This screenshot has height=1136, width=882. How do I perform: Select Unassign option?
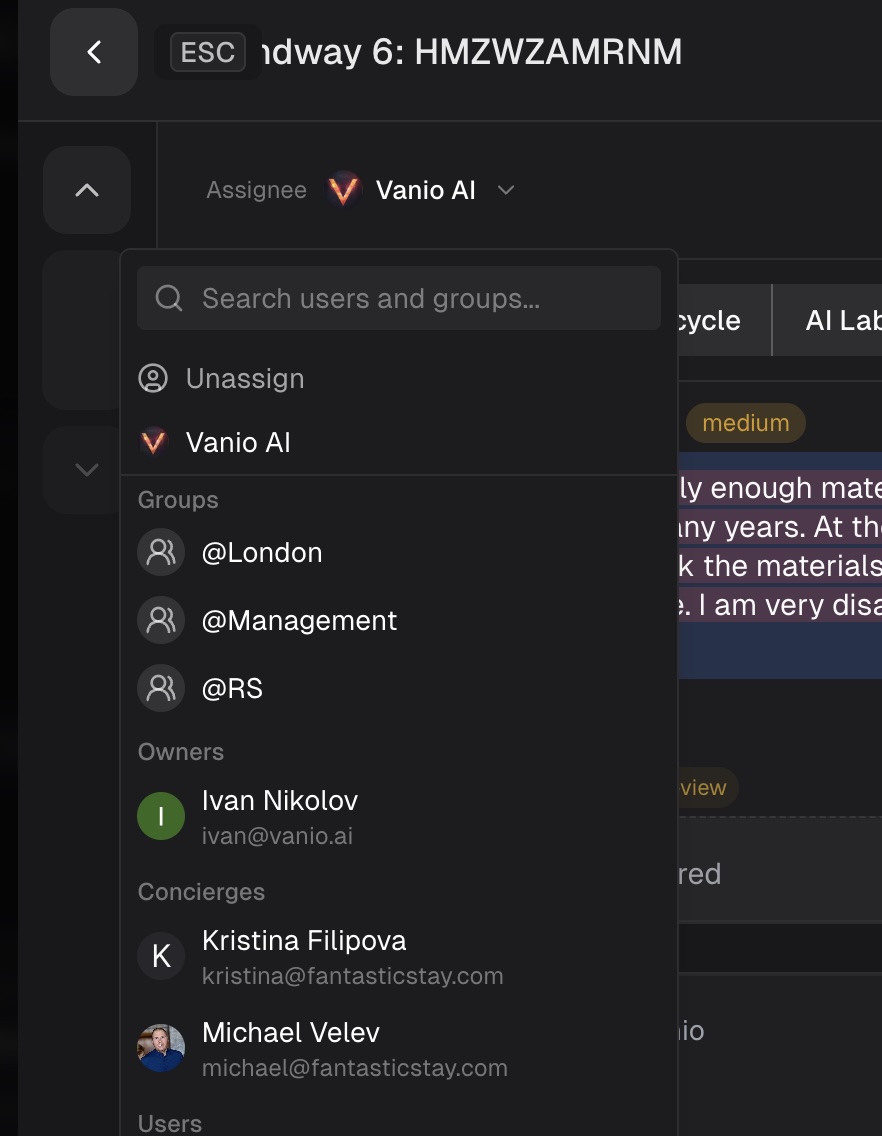[245, 378]
